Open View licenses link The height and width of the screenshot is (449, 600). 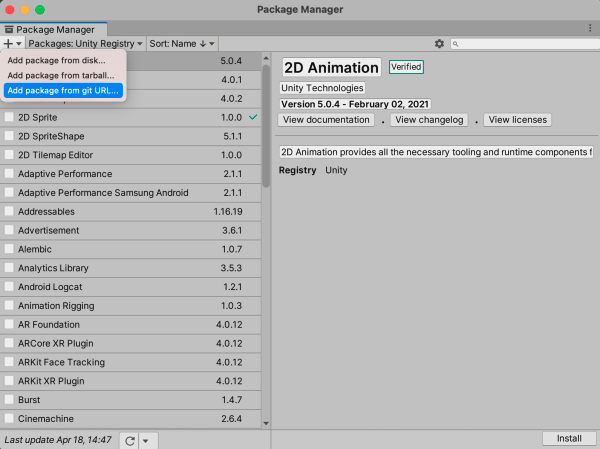coord(517,120)
